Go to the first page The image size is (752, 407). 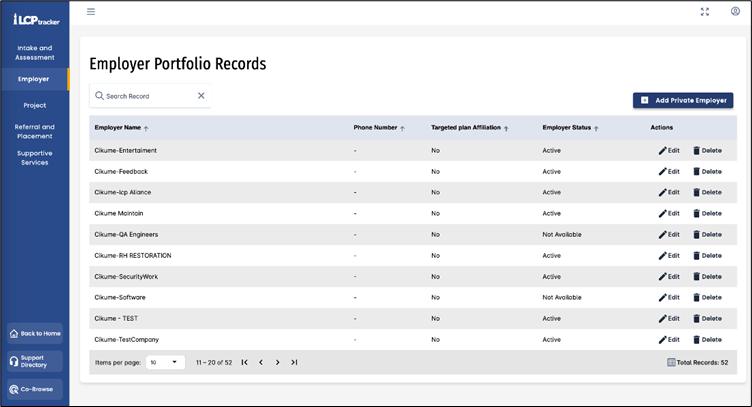tap(245, 362)
